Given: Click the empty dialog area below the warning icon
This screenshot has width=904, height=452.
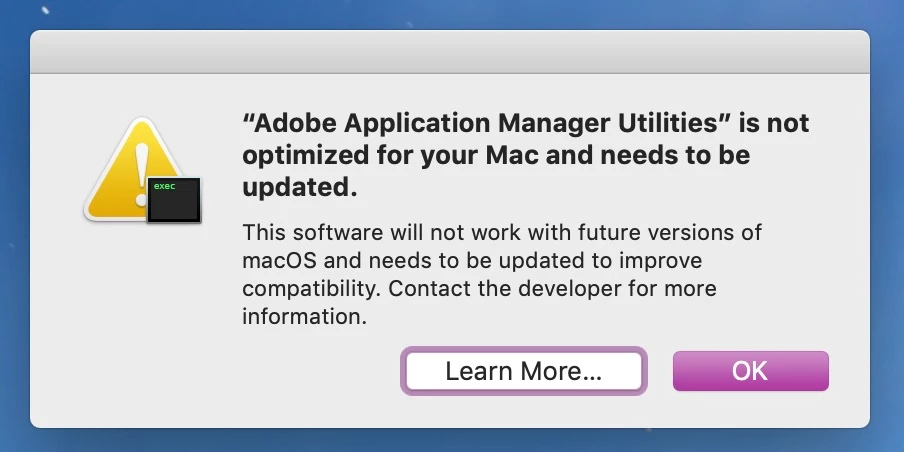Looking at the screenshot, I should [140, 320].
